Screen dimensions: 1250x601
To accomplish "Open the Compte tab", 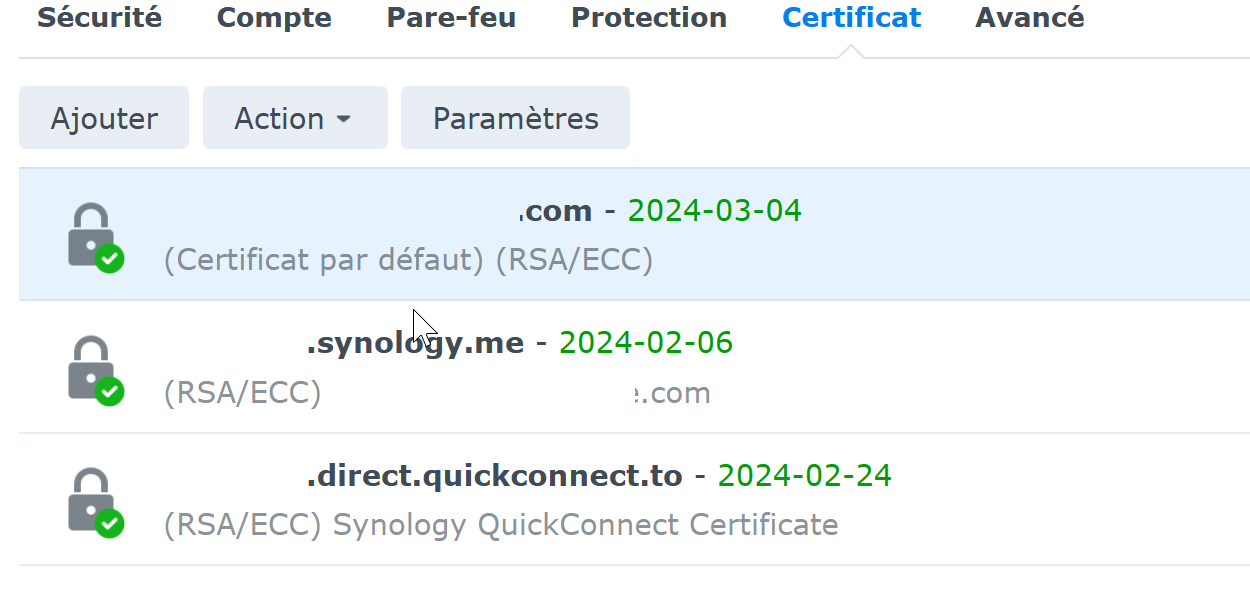I will pyautogui.click(x=274, y=18).
